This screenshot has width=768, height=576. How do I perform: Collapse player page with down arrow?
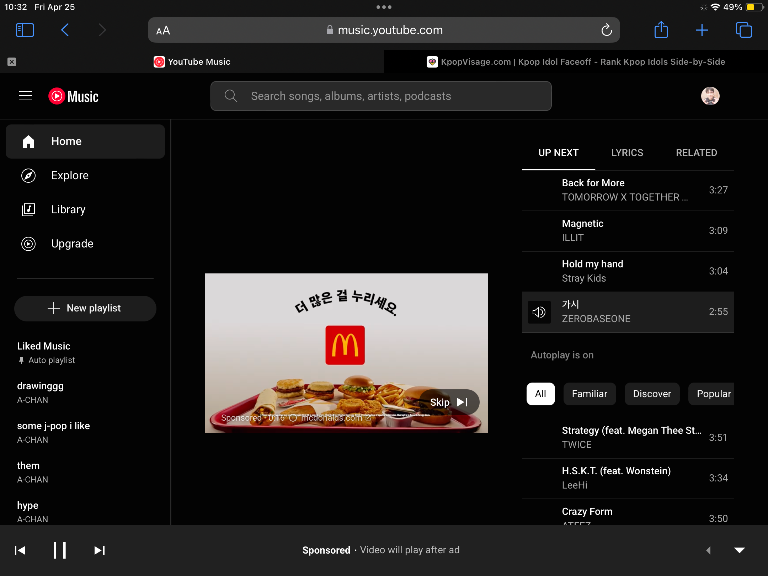(x=740, y=551)
